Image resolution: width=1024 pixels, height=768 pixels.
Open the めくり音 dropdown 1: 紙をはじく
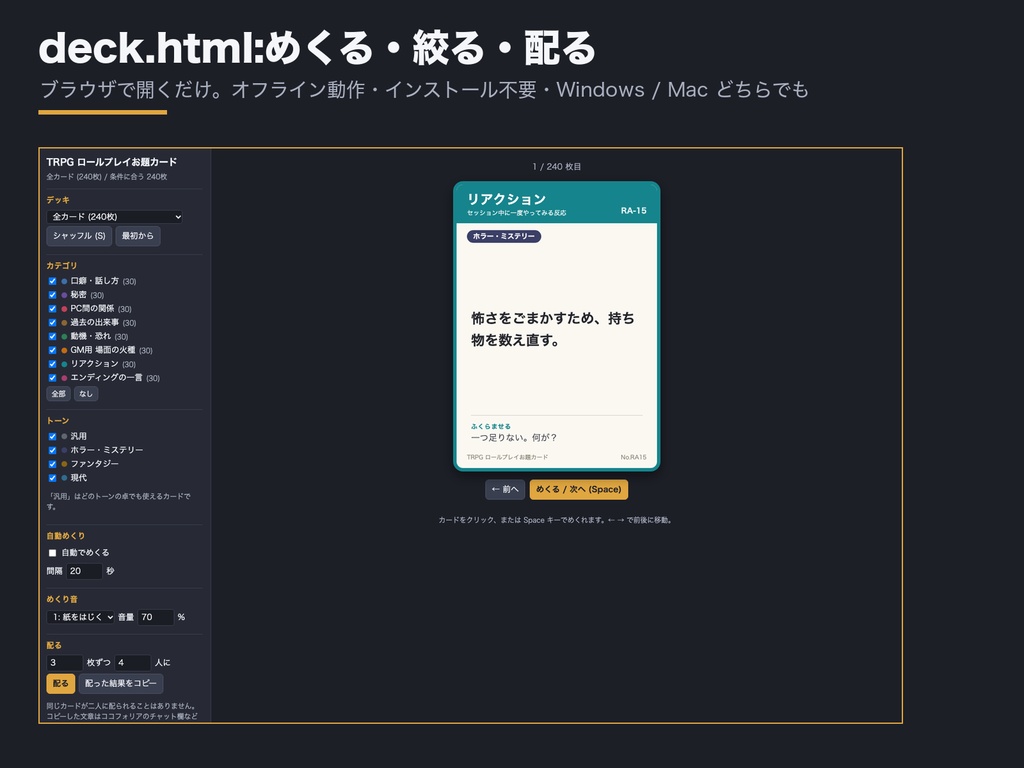click(80, 617)
